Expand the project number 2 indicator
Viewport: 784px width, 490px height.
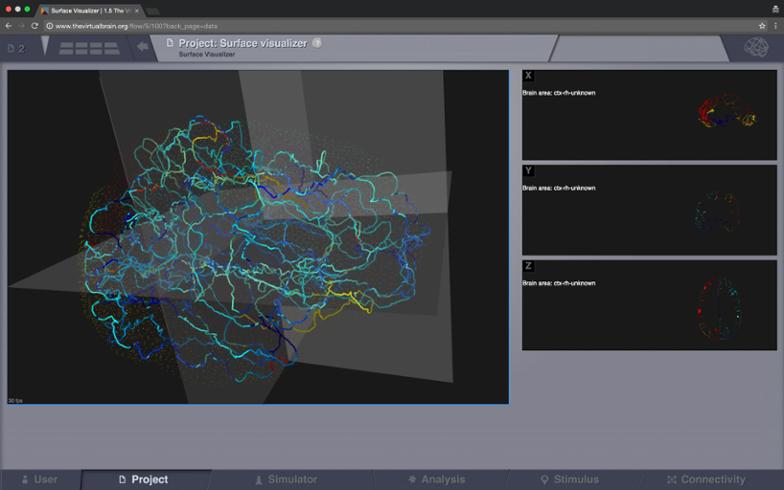point(16,48)
